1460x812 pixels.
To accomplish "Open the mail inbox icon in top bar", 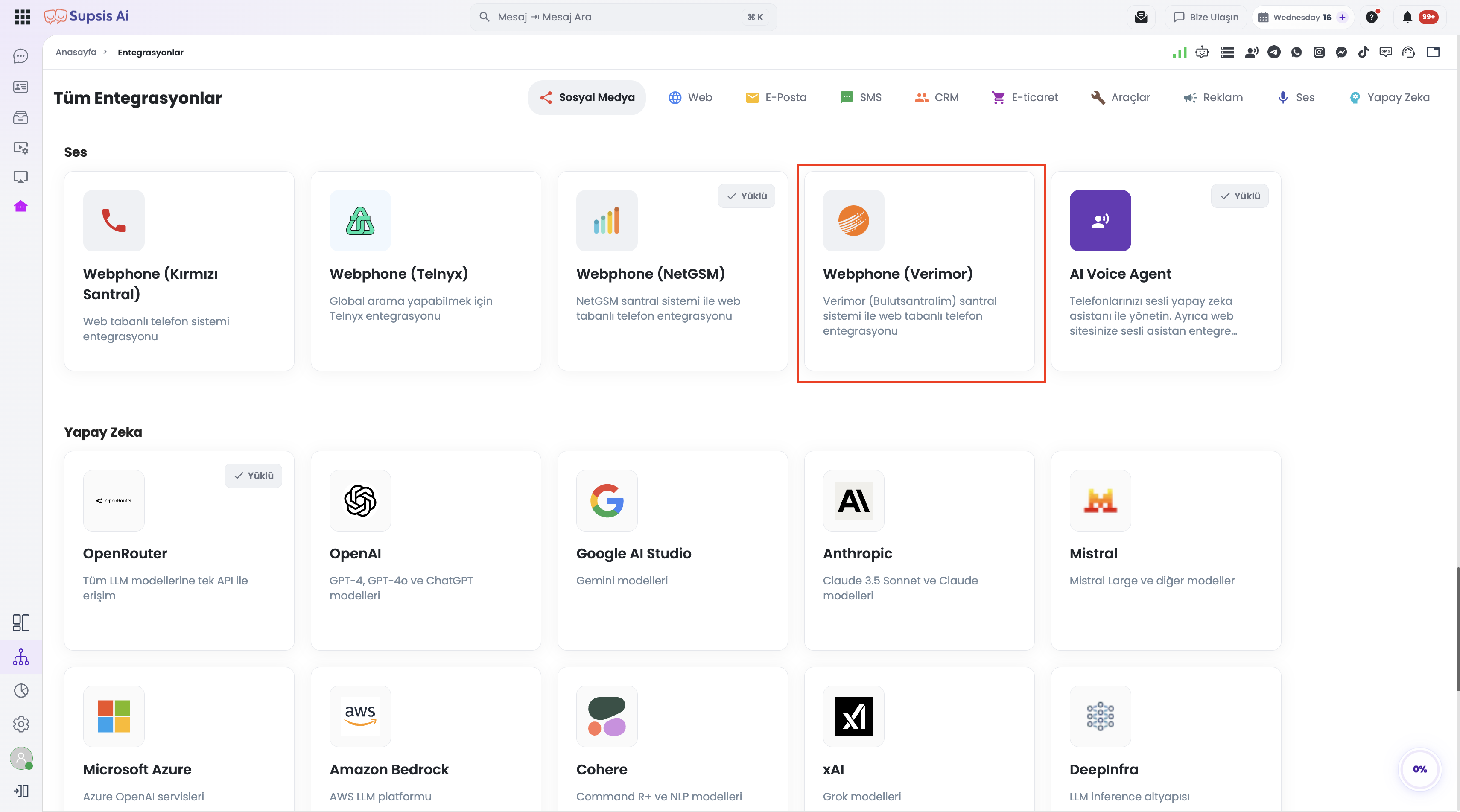I will 1141,17.
